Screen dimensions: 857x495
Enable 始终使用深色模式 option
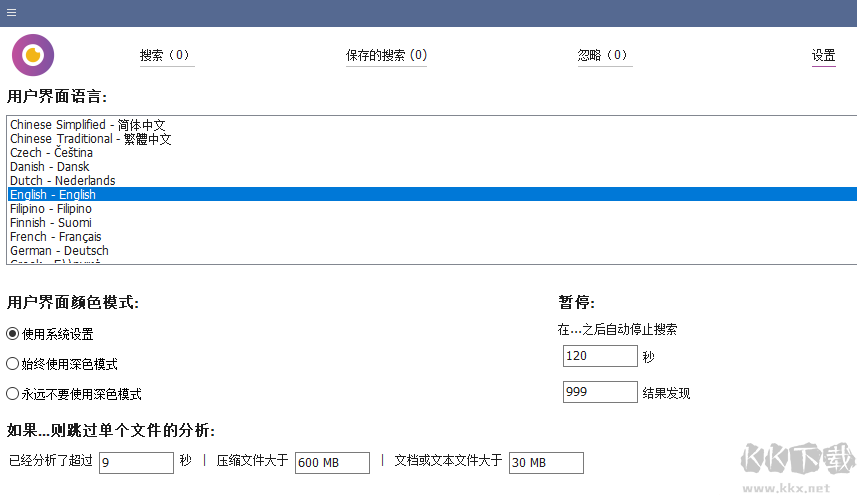pos(13,364)
